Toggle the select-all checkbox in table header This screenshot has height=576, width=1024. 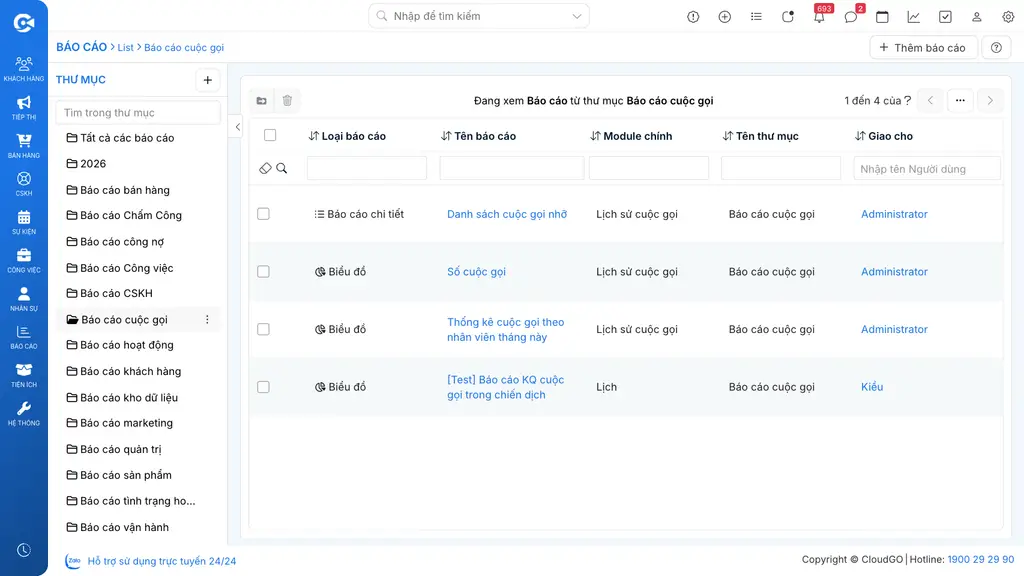click(x=270, y=135)
